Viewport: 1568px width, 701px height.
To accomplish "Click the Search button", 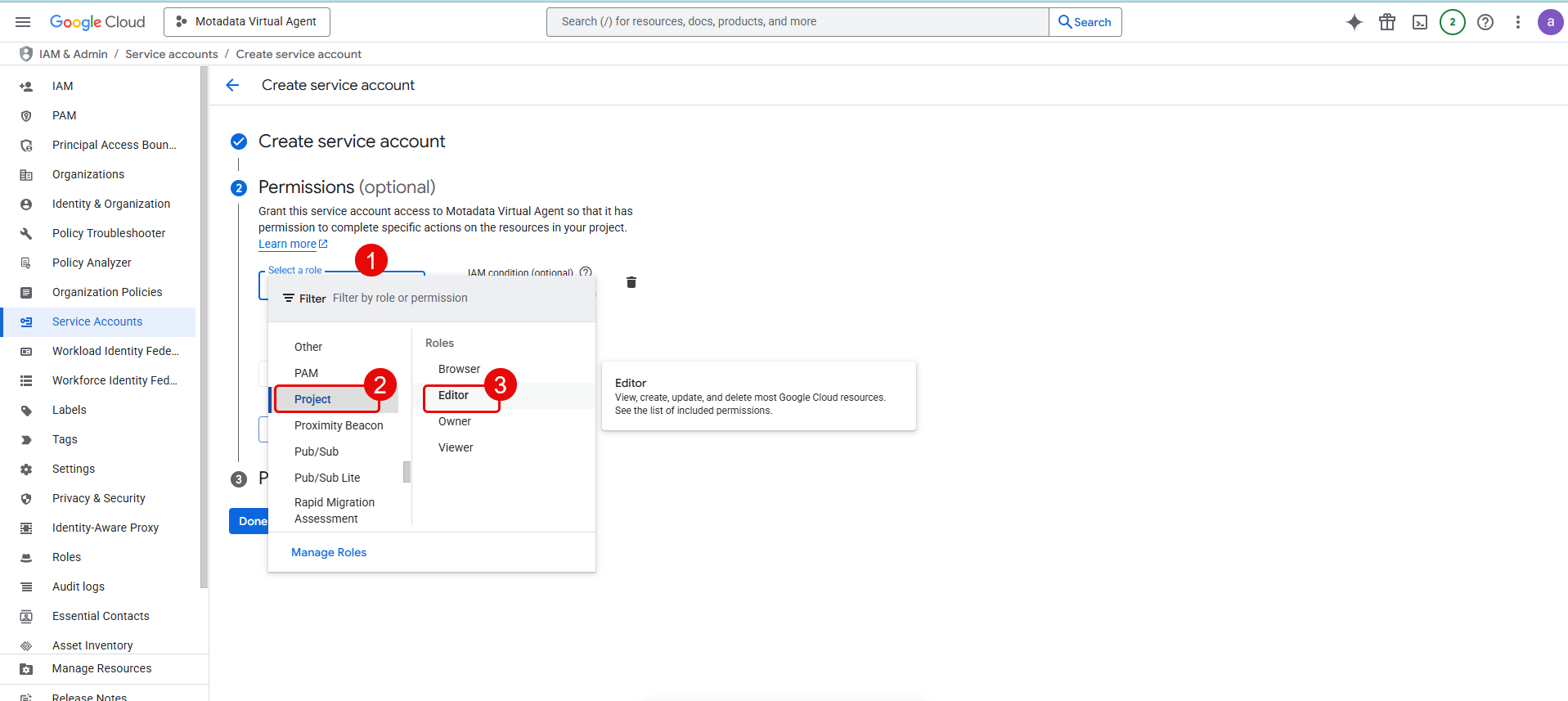I will click(1085, 22).
